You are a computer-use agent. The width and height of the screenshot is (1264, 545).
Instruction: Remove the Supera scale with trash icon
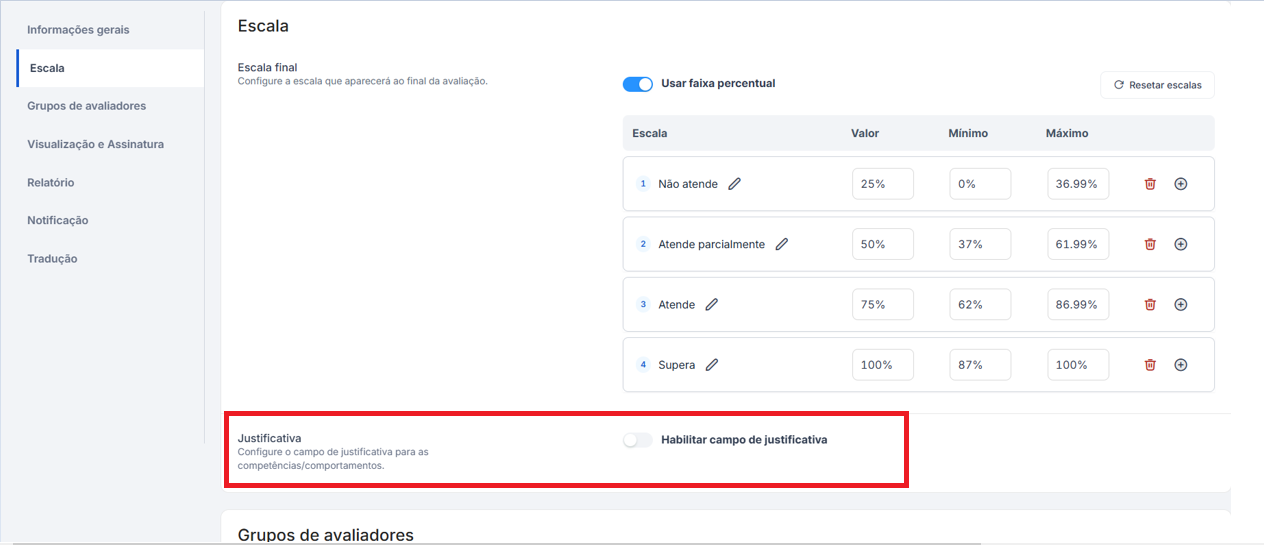coord(1150,365)
